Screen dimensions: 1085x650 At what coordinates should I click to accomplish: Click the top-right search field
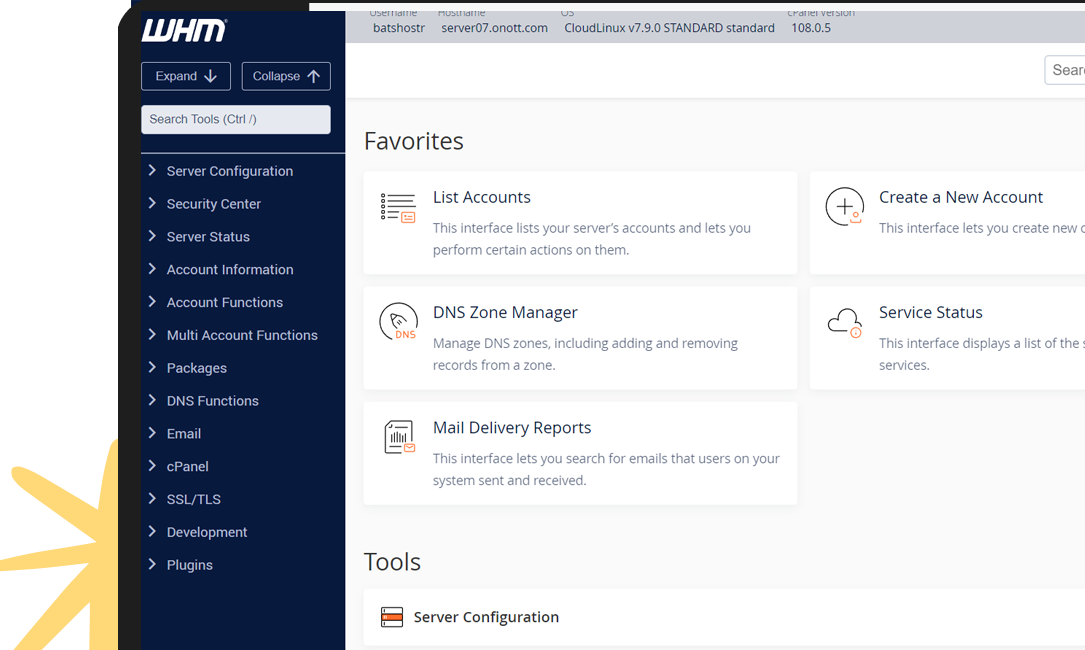coord(1066,70)
